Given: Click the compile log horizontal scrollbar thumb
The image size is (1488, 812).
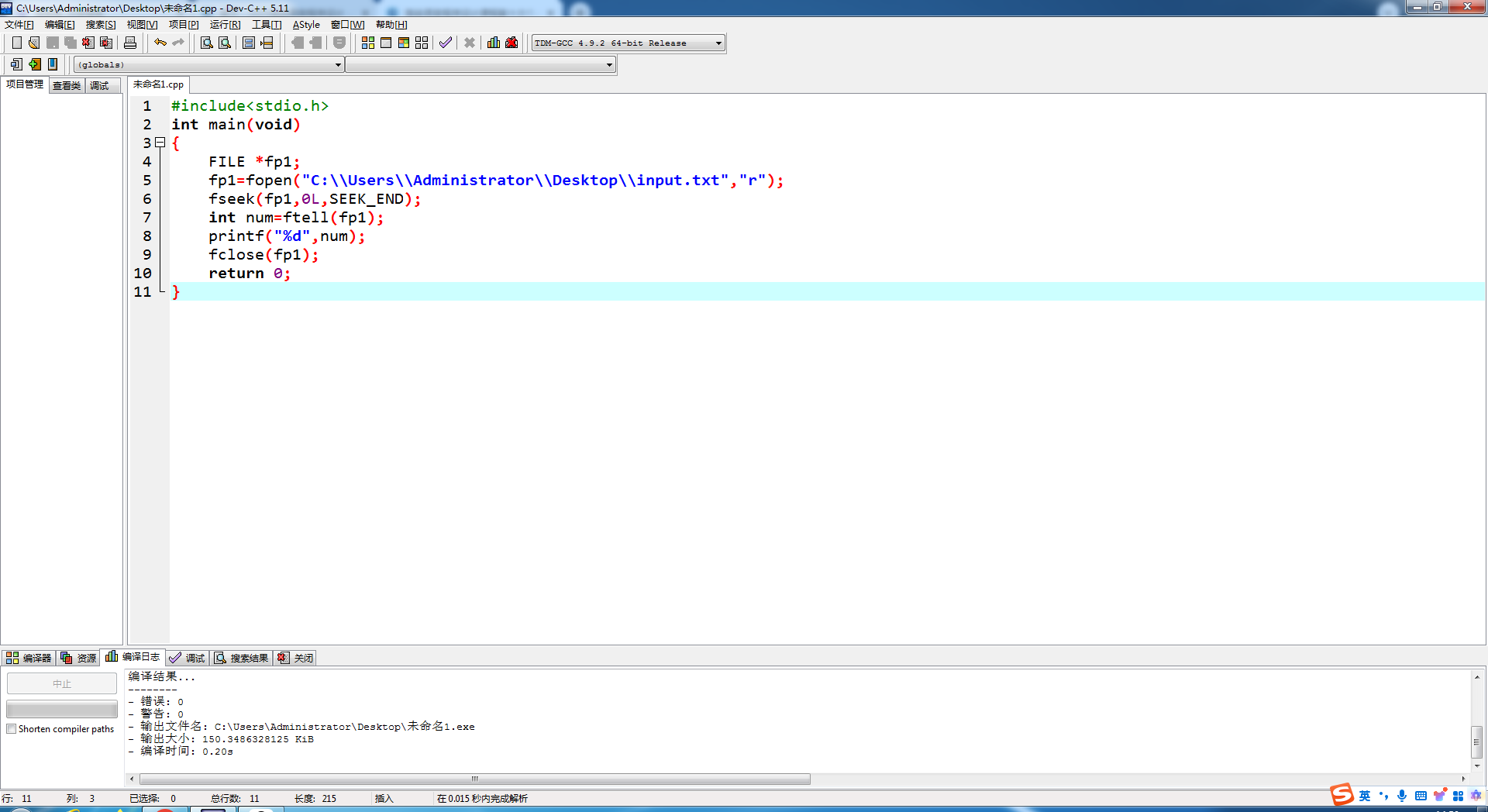Looking at the screenshot, I should point(475,779).
